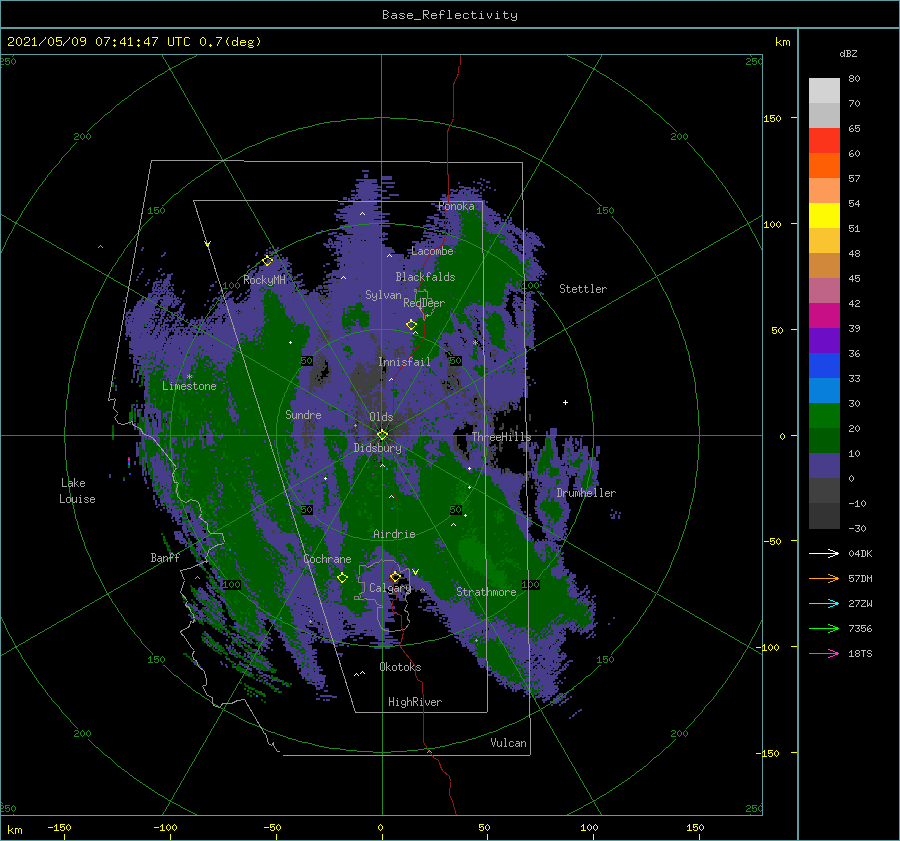Click the ThreeHills label
900x841 pixels.
point(502,437)
